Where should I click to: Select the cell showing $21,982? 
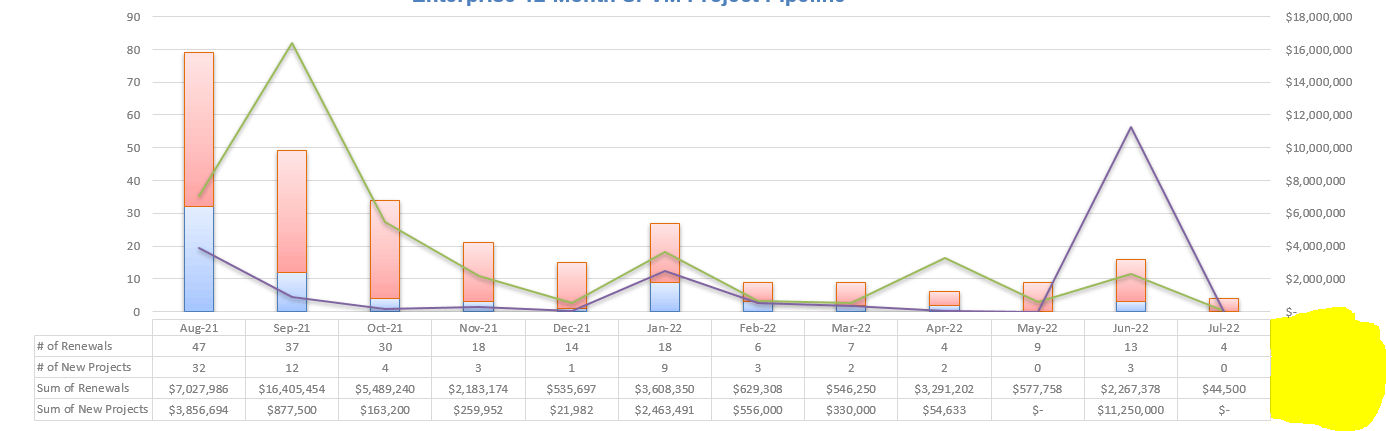pyautogui.click(x=572, y=409)
